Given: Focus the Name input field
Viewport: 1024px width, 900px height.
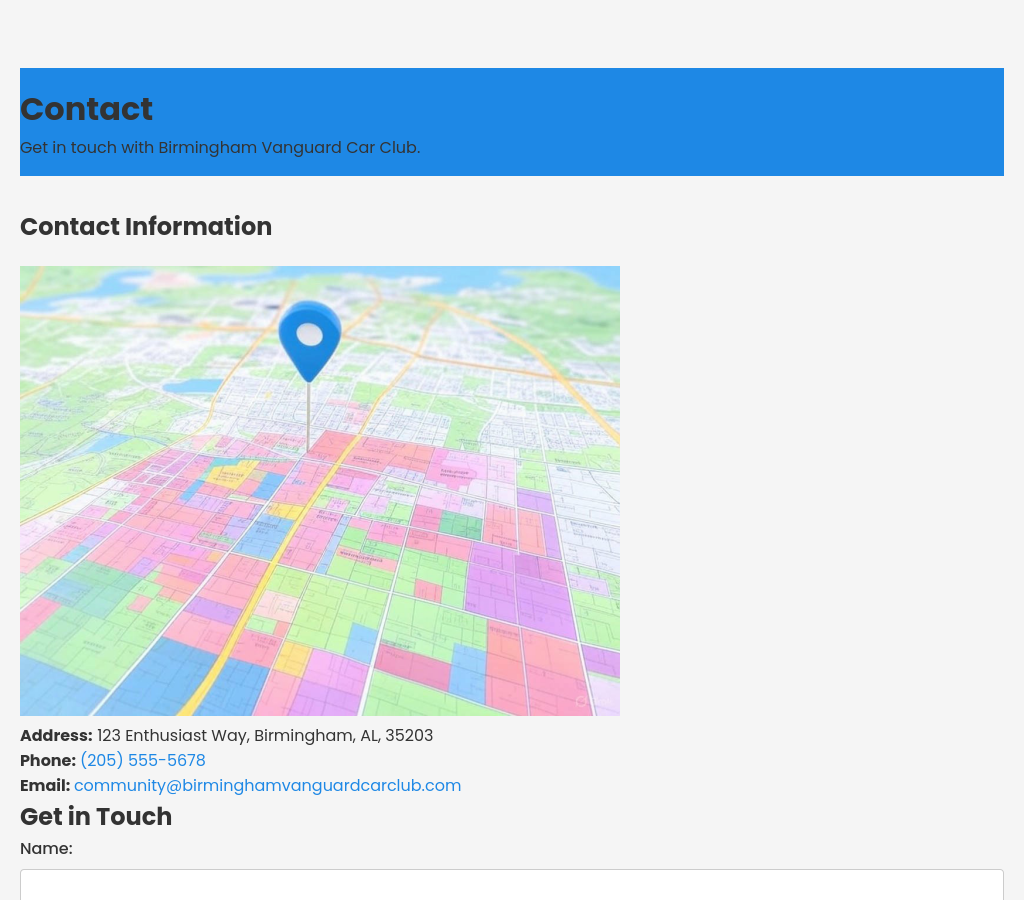Looking at the screenshot, I should 511,885.
